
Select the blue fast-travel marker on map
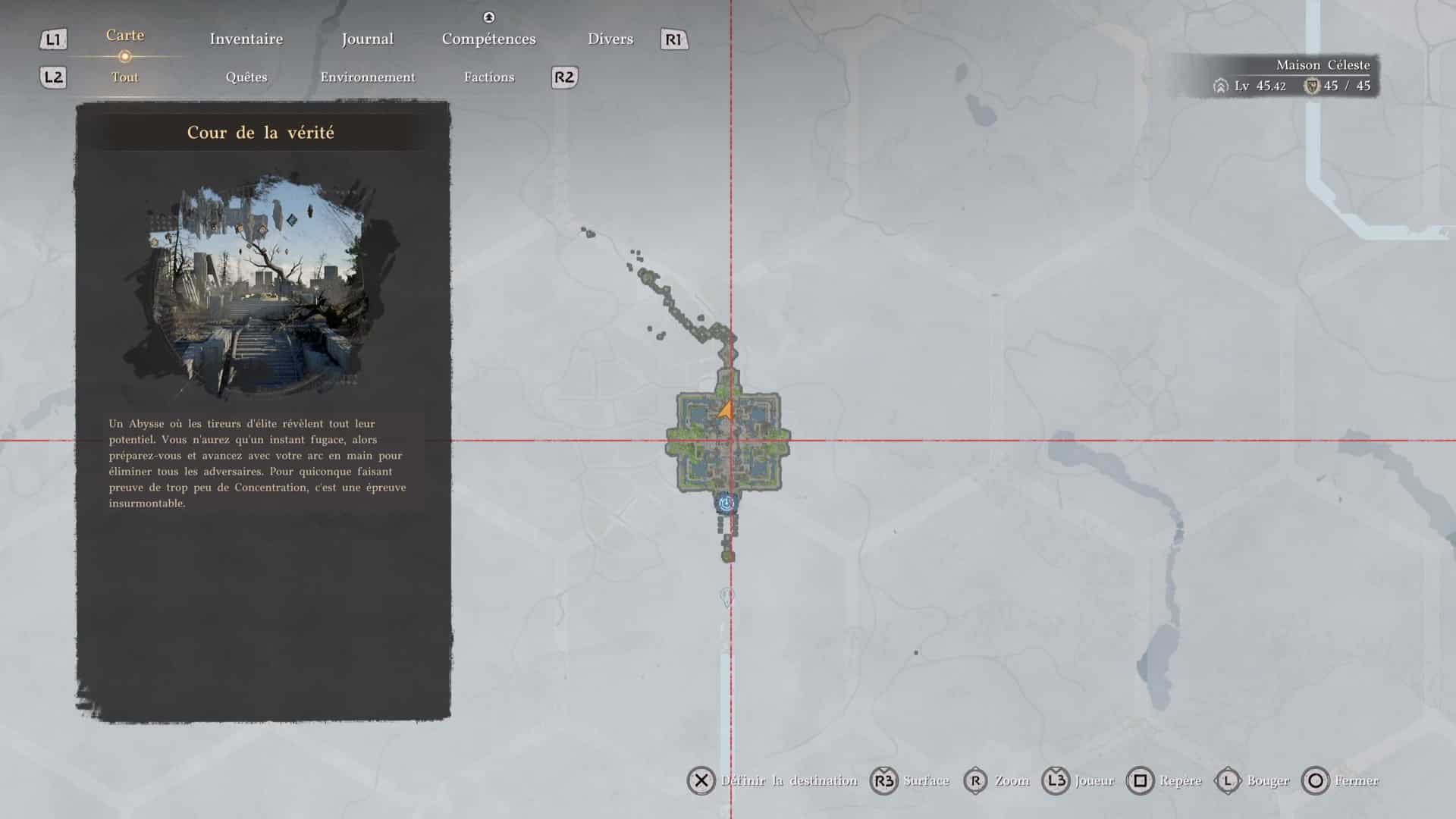(726, 504)
